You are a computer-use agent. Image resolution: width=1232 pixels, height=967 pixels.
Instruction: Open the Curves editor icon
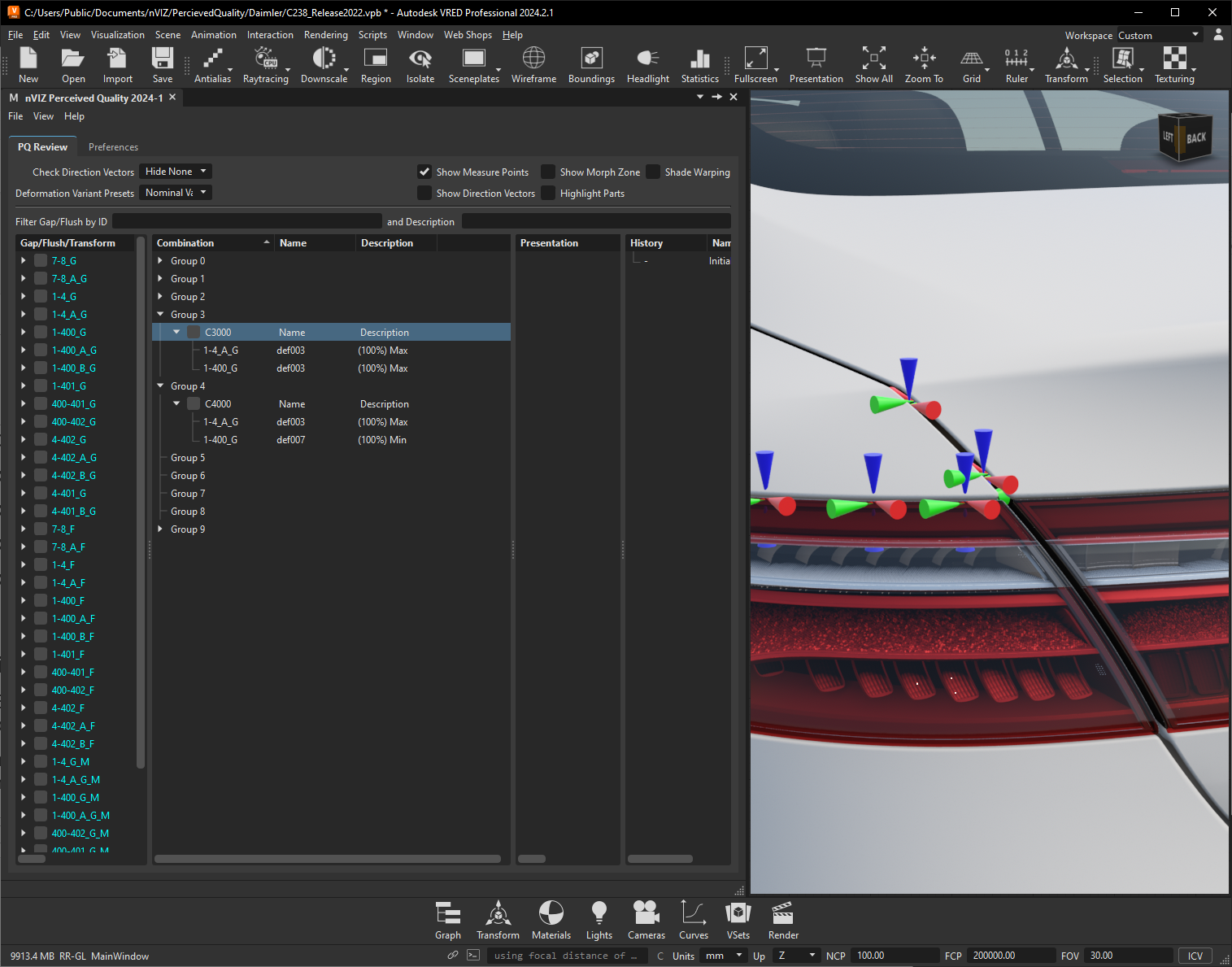pyautogui.click(x=694, y=921)
